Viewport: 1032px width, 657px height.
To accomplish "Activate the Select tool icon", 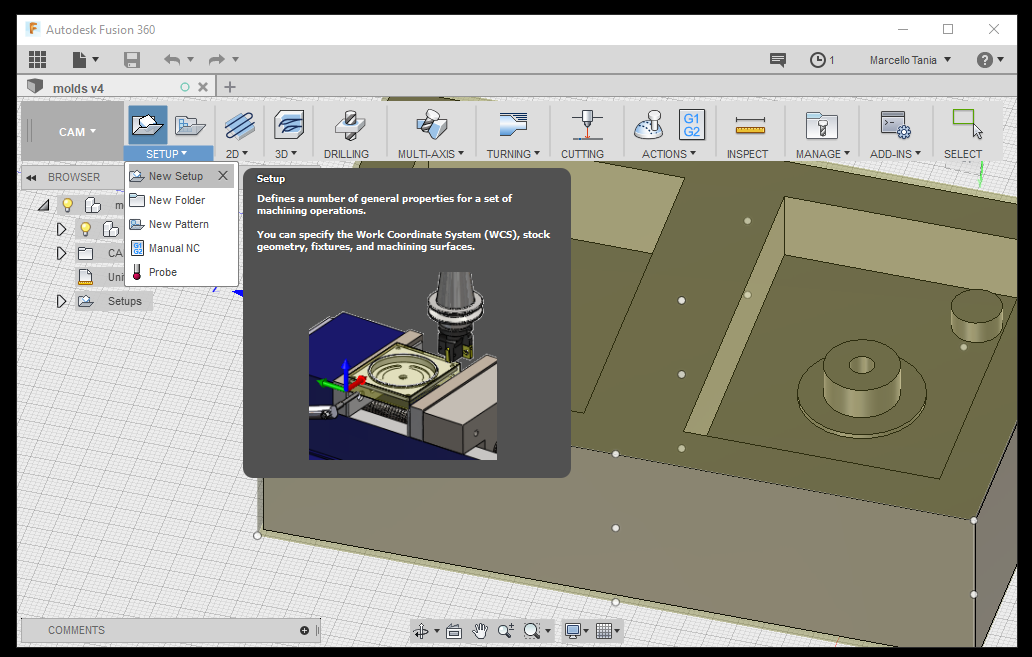I will pos(967,124).
